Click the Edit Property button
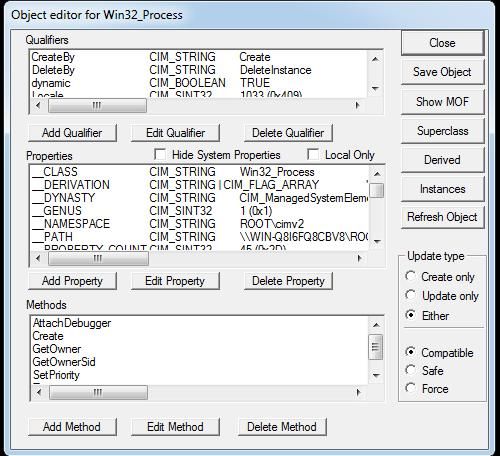This screenshot has width=500, height=456. pos(175,281)
